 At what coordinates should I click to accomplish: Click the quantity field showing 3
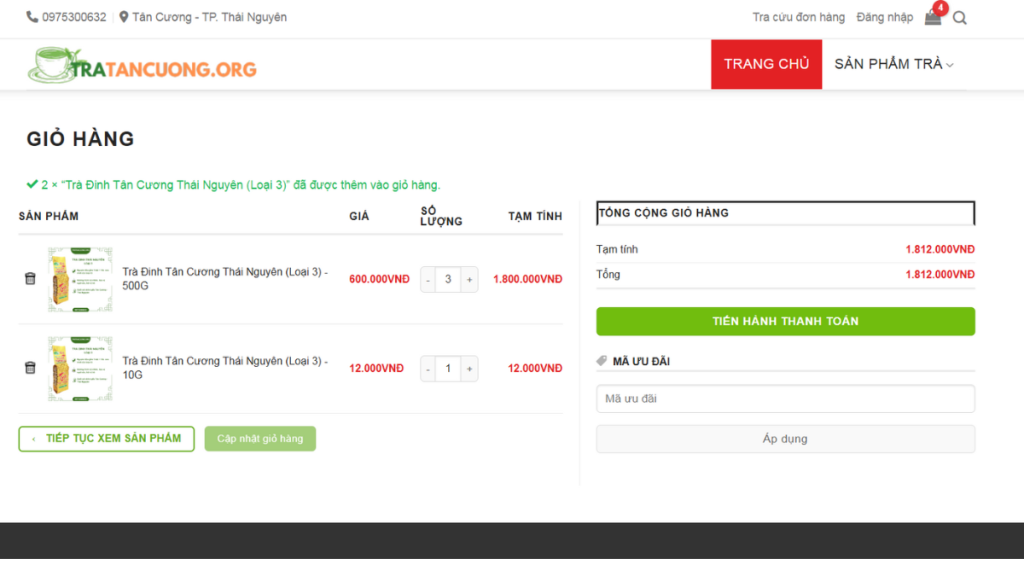tap(449, 280)
